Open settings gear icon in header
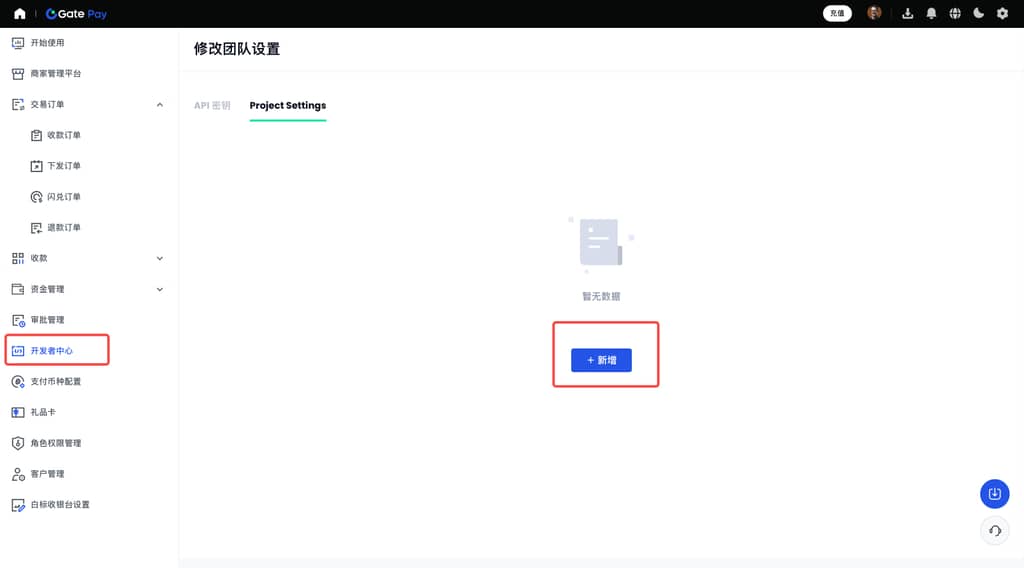This screenshot has height=568, width=1024. coord(1002,14)
